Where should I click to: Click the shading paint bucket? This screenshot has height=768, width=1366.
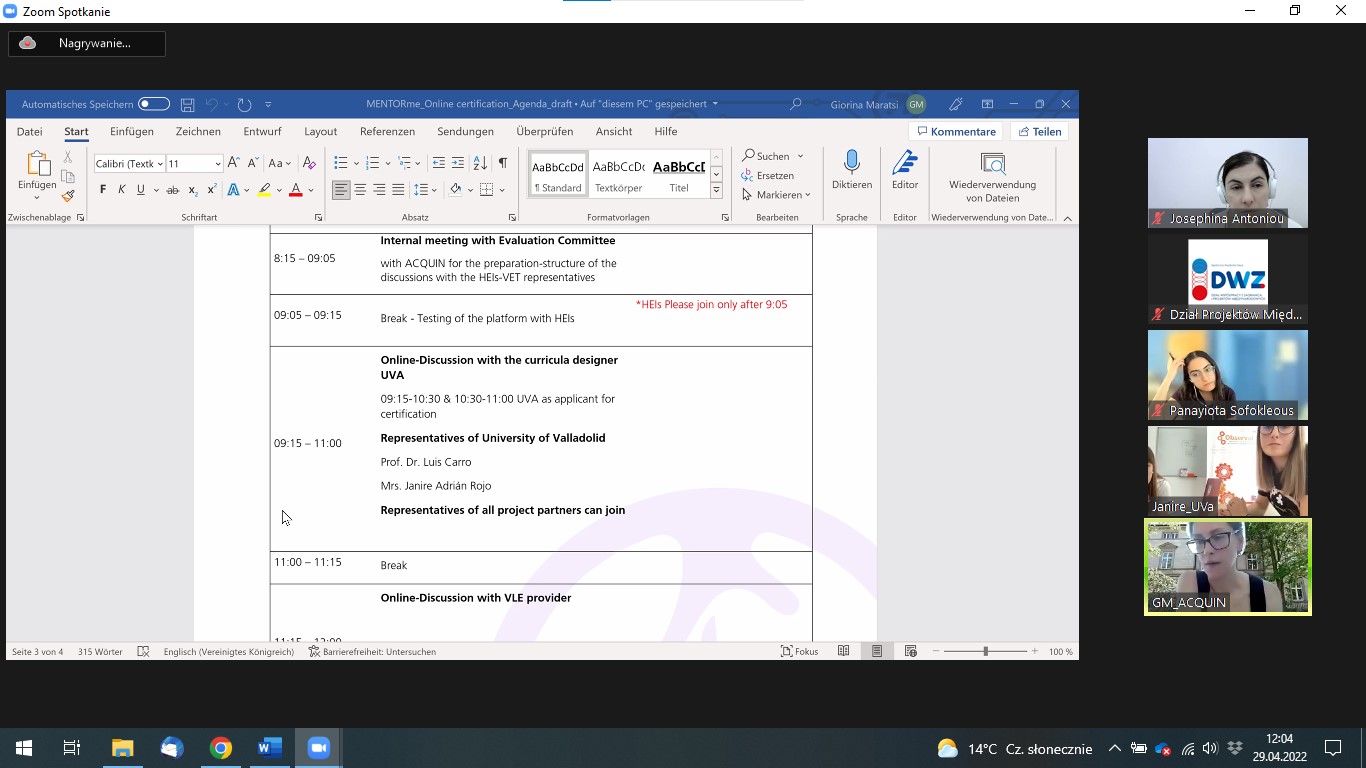coord(455,190)
